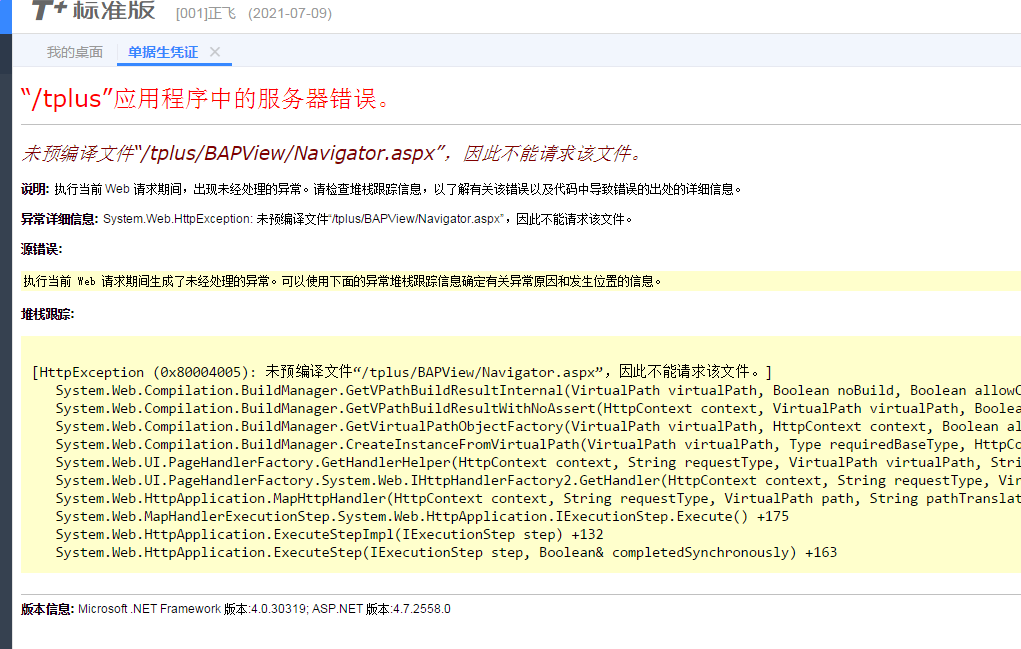Click the 版本信息: label
The image size is (1021, 649).
pyautogui.click(x=48, y=609)
